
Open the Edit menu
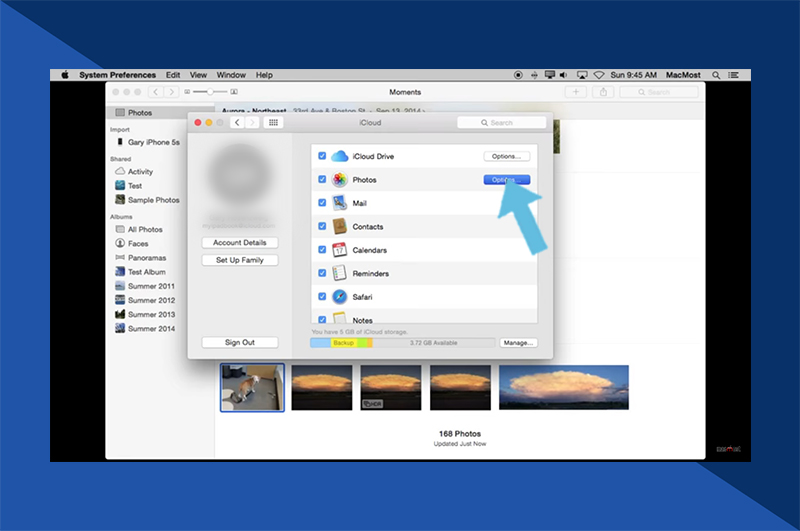point(173,75)
